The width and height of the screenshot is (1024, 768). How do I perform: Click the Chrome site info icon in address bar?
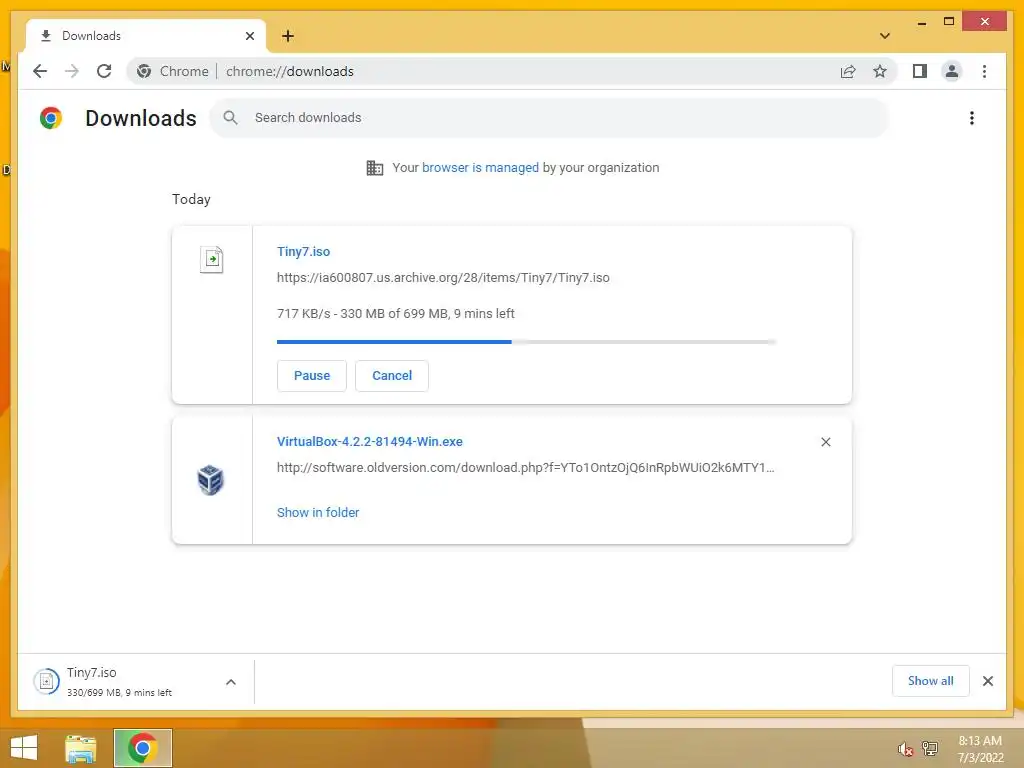click(144, 71)
